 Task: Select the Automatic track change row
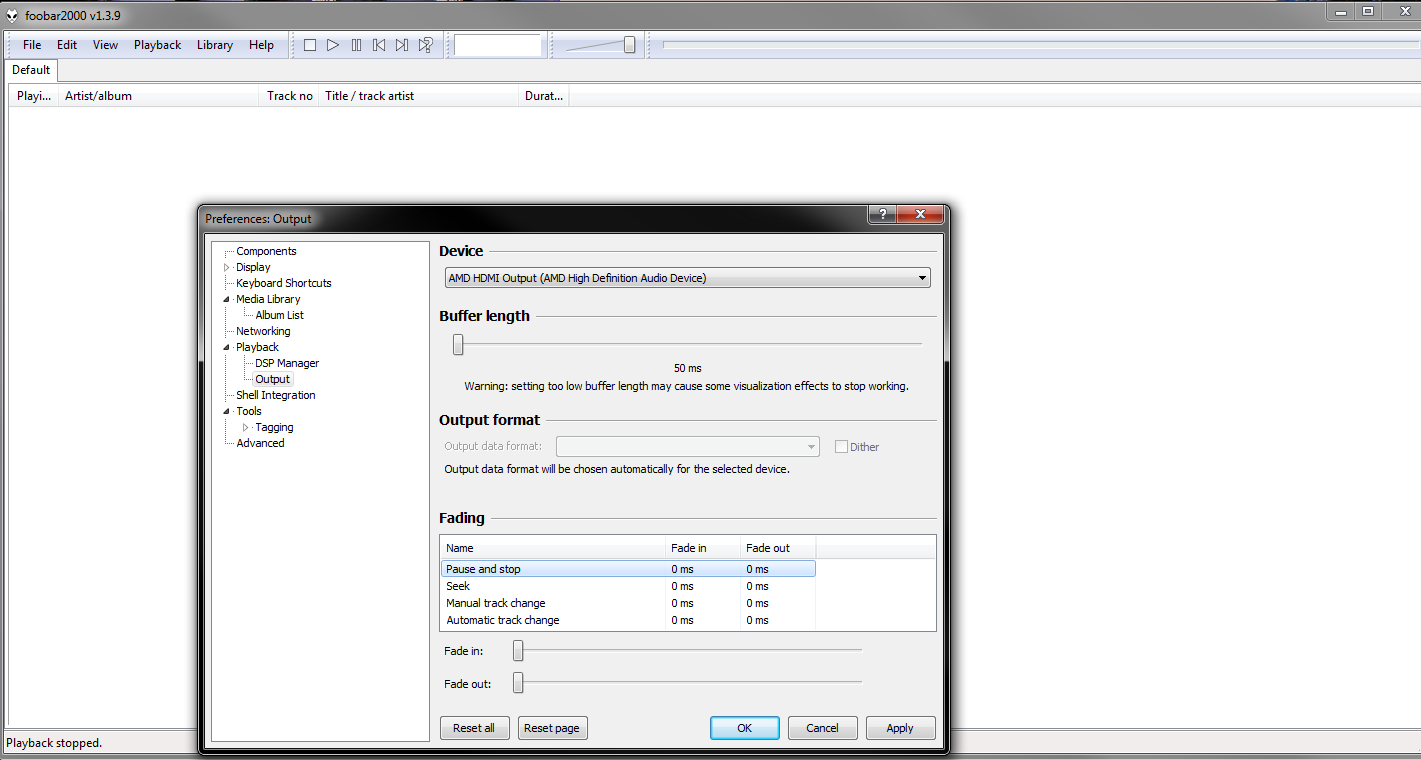pyautogui.click(x=628, y=620)
